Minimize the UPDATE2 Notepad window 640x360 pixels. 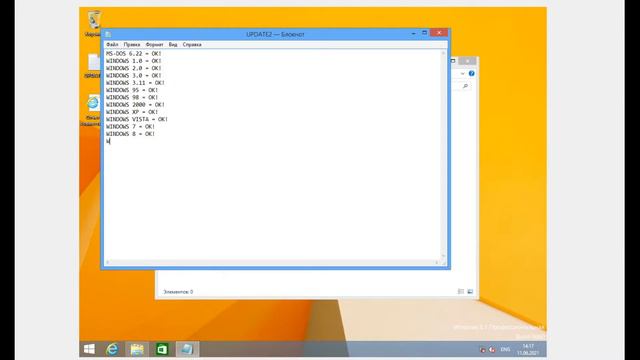(x=413, y=33)
